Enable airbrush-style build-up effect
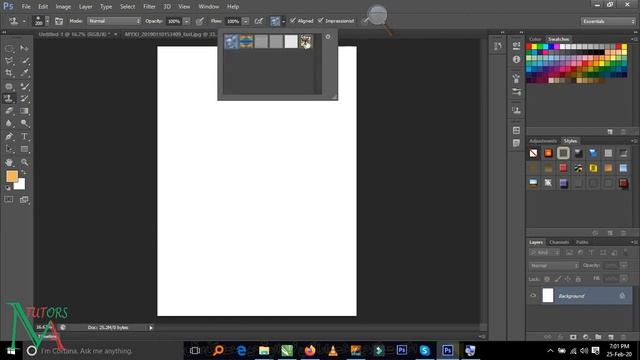Screen dimensions: 640x360 (x=259, y=21)
